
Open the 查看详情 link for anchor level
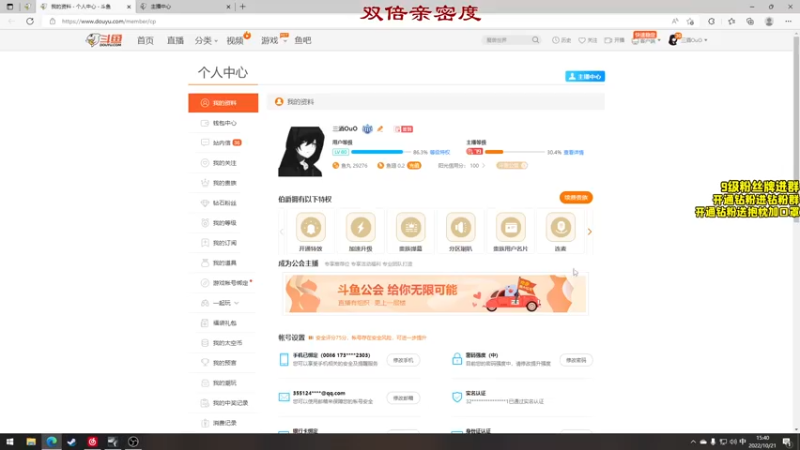[x=573, y=153]
